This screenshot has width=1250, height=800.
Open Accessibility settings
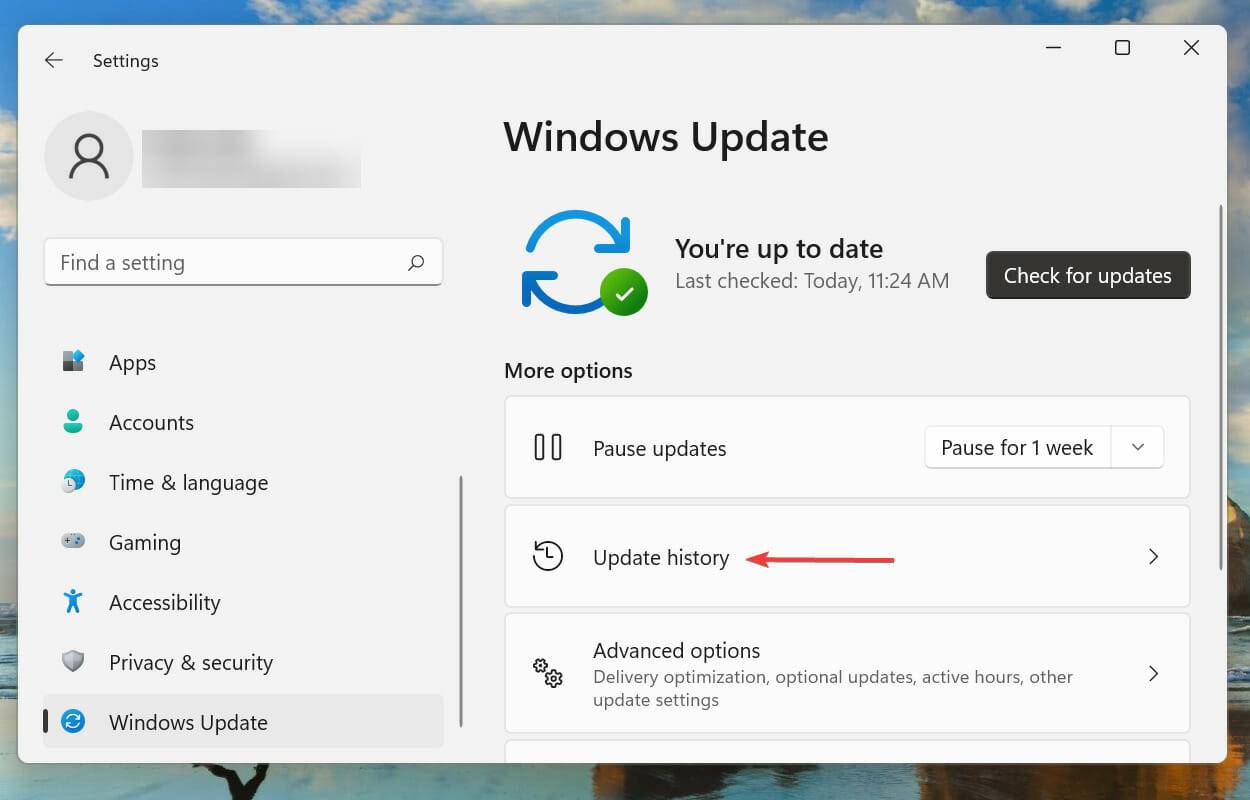pyautogui.click(x=244, y=602)
